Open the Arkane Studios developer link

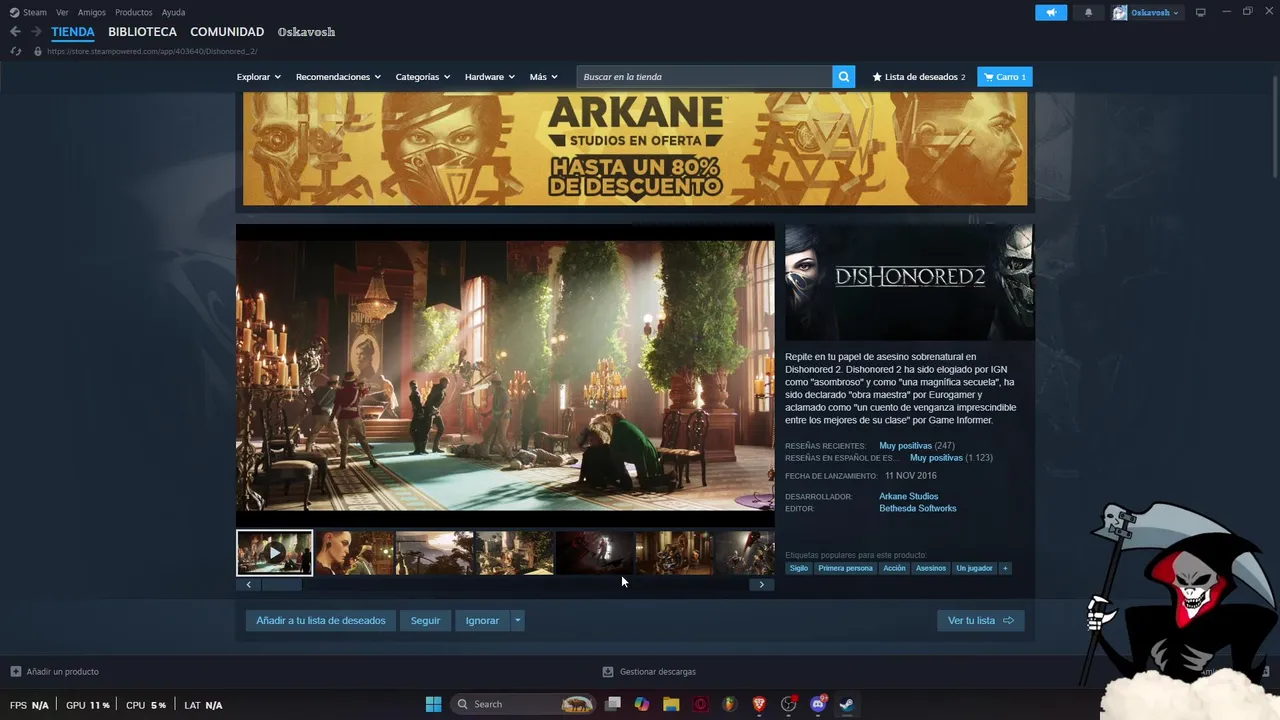click(908, 497)
